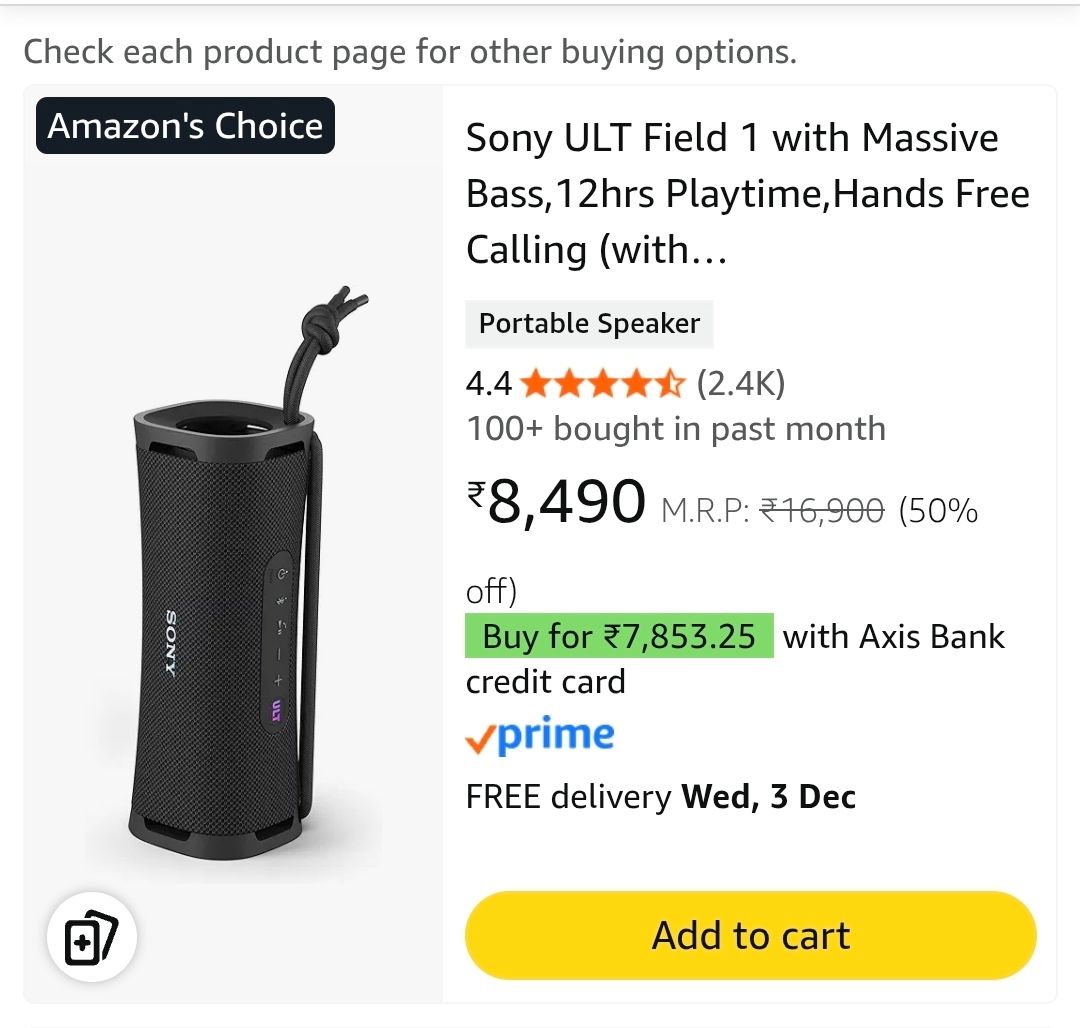Tap the ₹8,490 price
The width and height of the screenshot is (1080, 1028).
(x=557, y=502)
